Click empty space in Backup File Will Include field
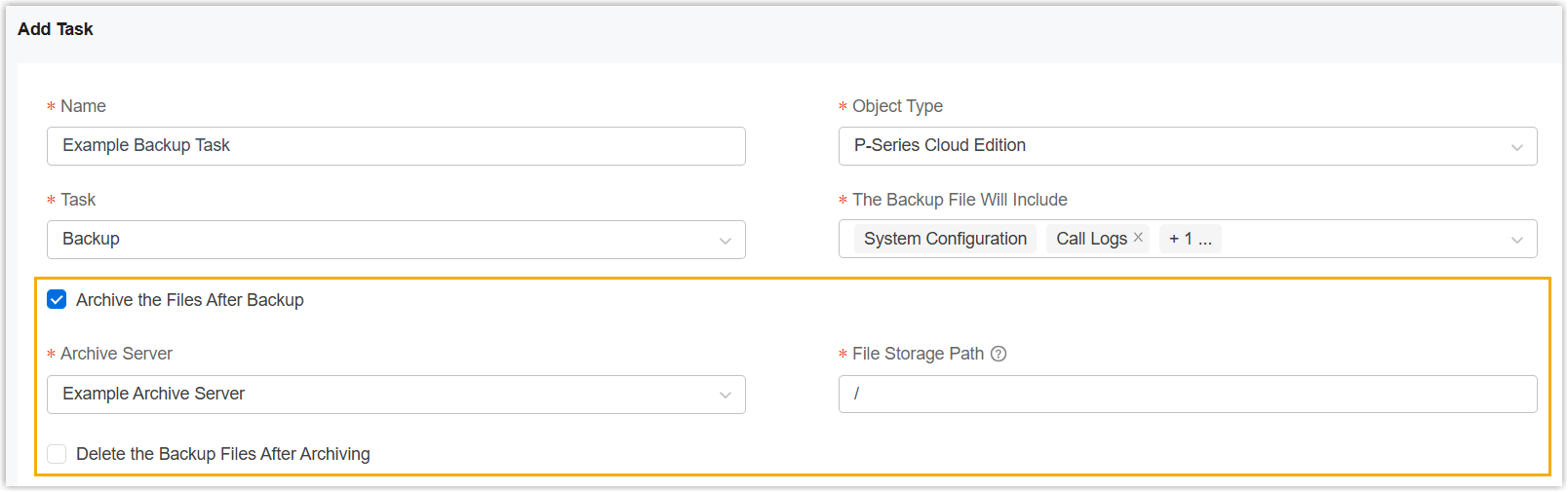 [1365, 240]
